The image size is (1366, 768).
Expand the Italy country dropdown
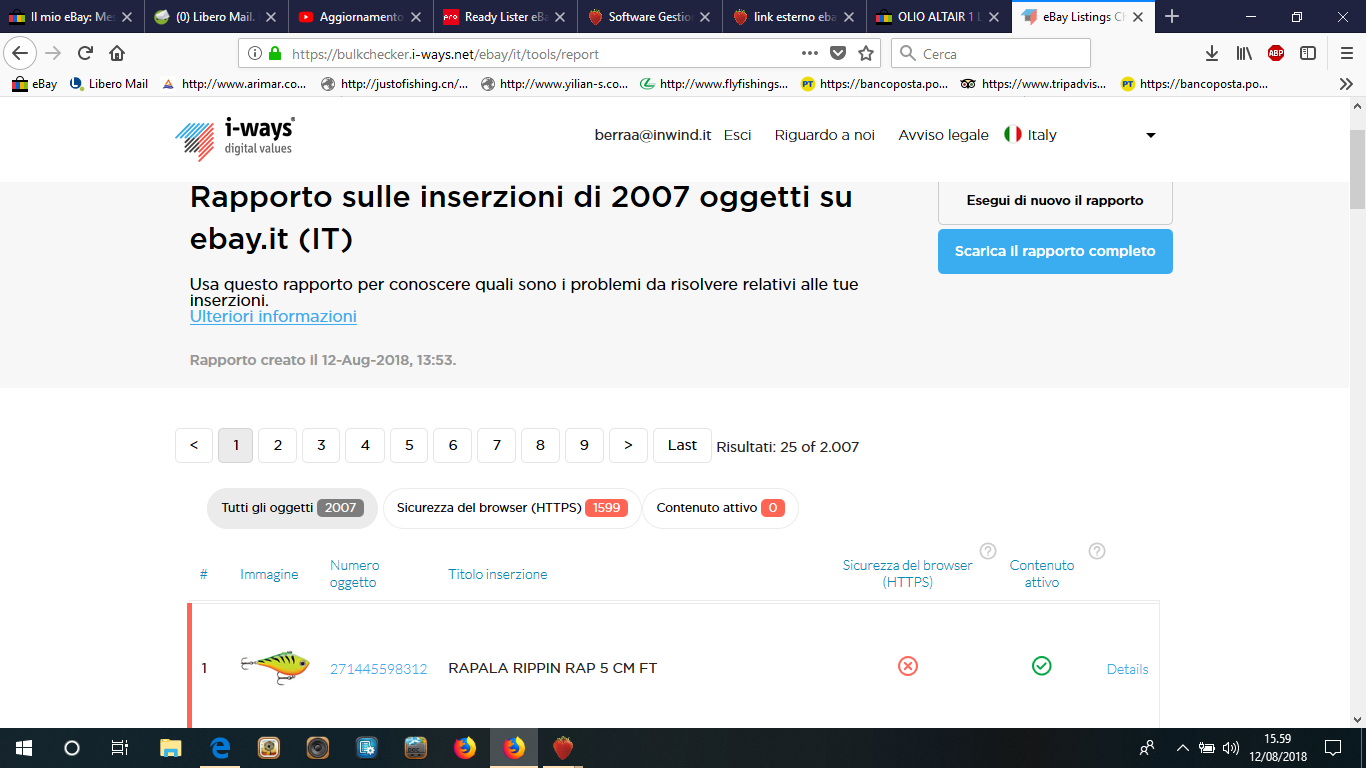point(1150,135)
